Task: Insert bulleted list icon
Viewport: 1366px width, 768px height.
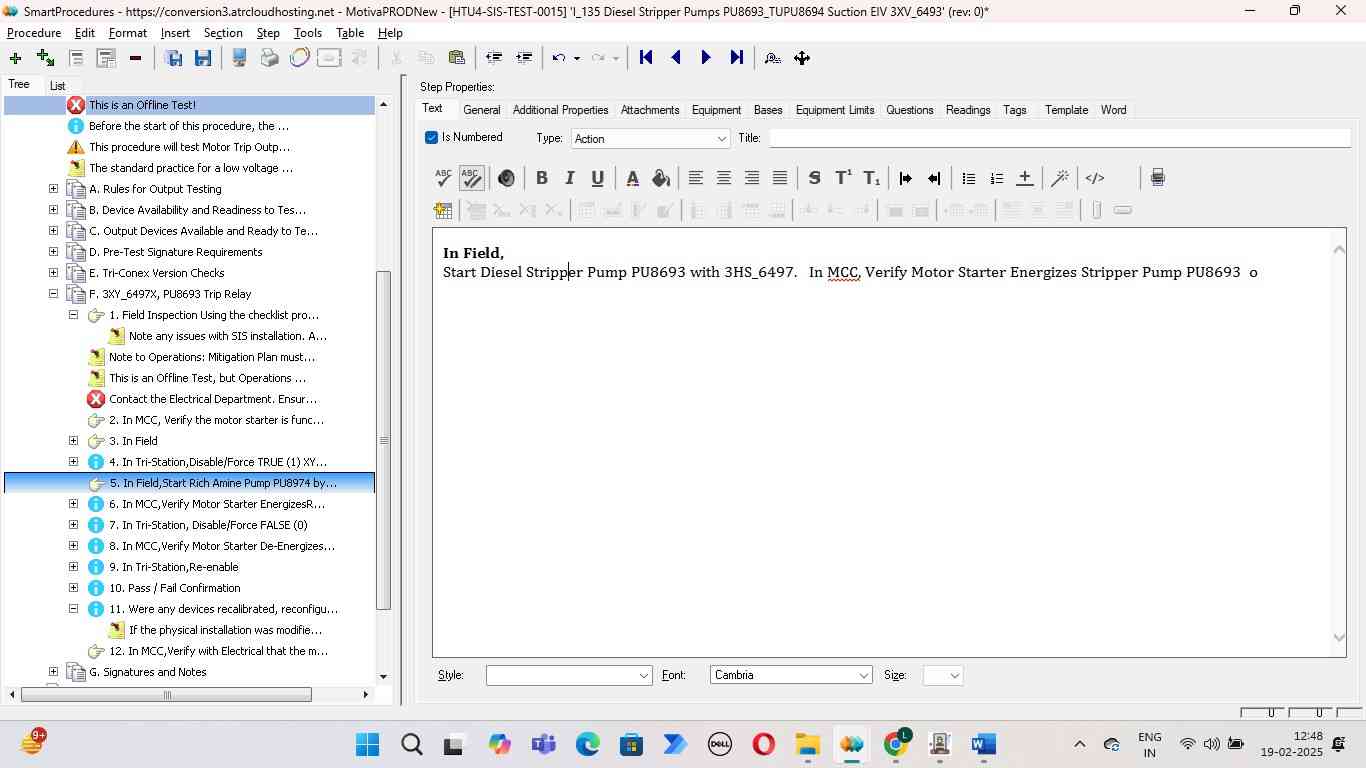Action: point(968,178)
